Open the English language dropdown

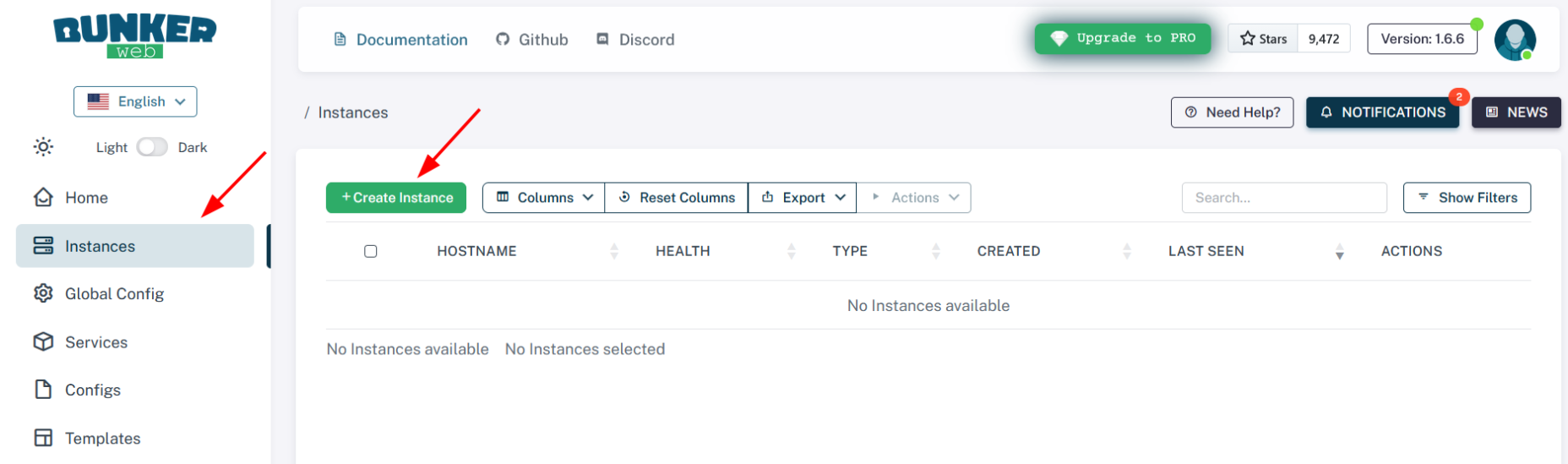135,101
